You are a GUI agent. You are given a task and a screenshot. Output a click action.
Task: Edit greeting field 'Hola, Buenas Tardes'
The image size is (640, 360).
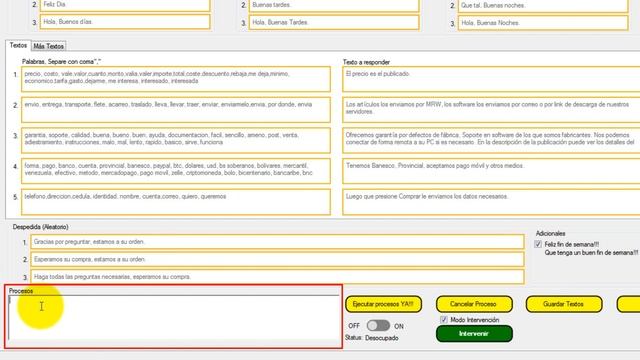tap(334, 22)
